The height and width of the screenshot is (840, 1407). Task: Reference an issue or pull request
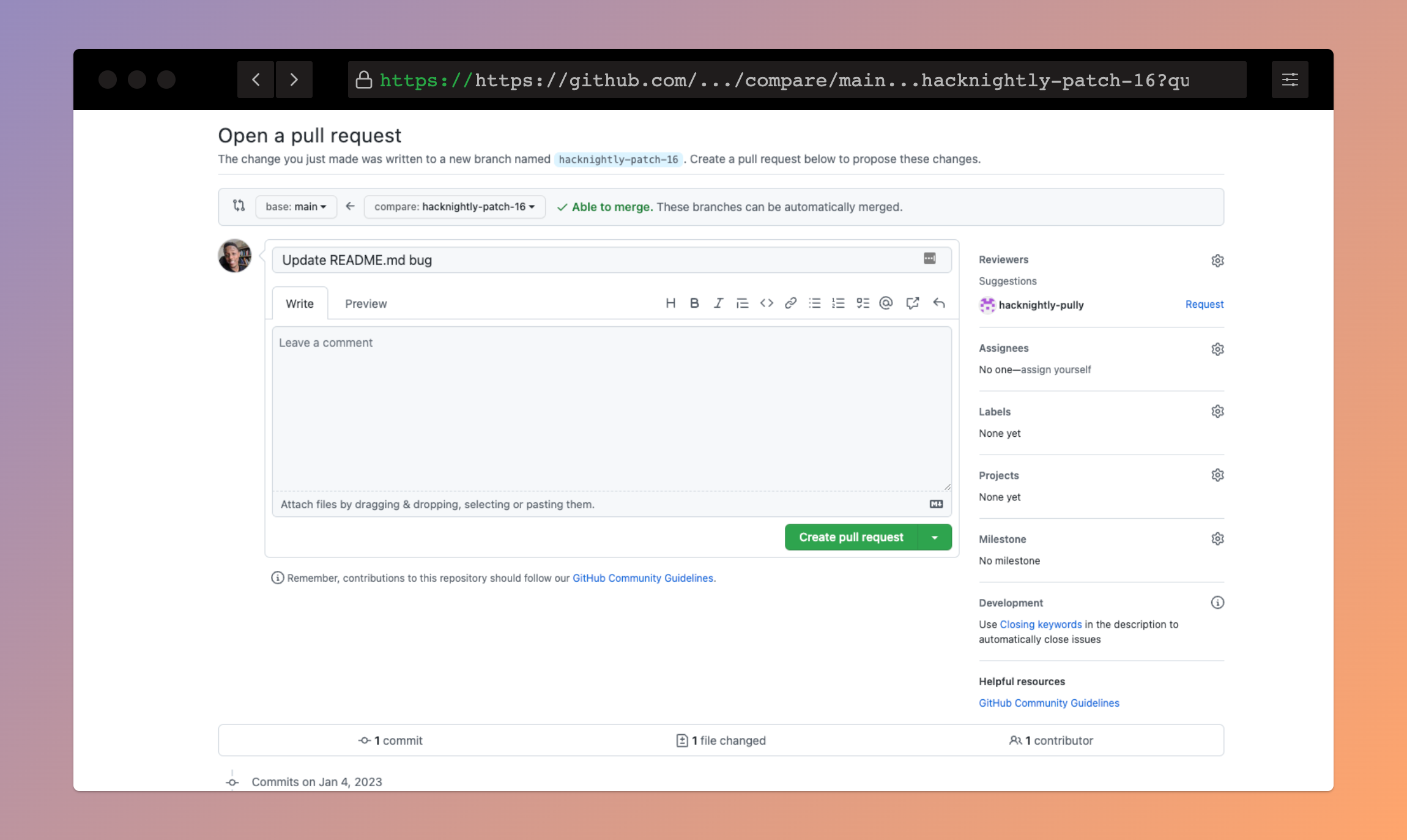(x=913, y=303)
